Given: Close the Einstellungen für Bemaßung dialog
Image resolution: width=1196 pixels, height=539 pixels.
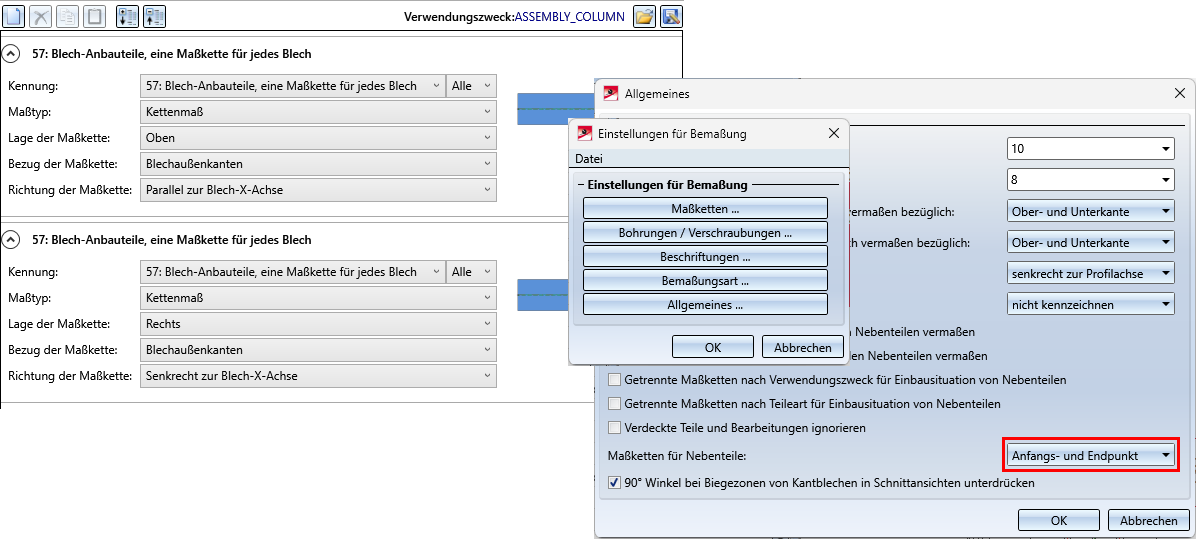Looking at the screenshot, I should click(833, 134).
